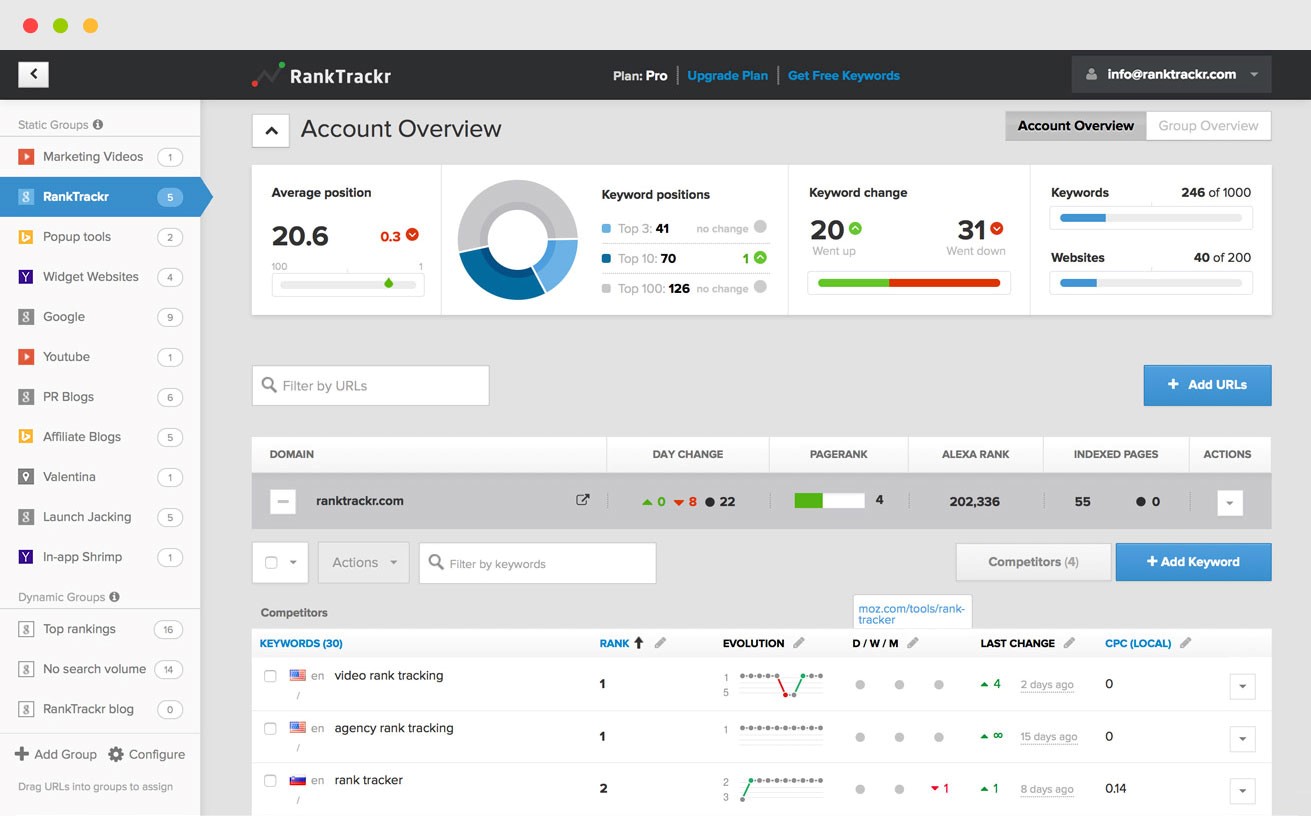Click the pencil icon next to EVOLUTION
This screenshot has width=1311, height=816.
(x=798, y=643)
